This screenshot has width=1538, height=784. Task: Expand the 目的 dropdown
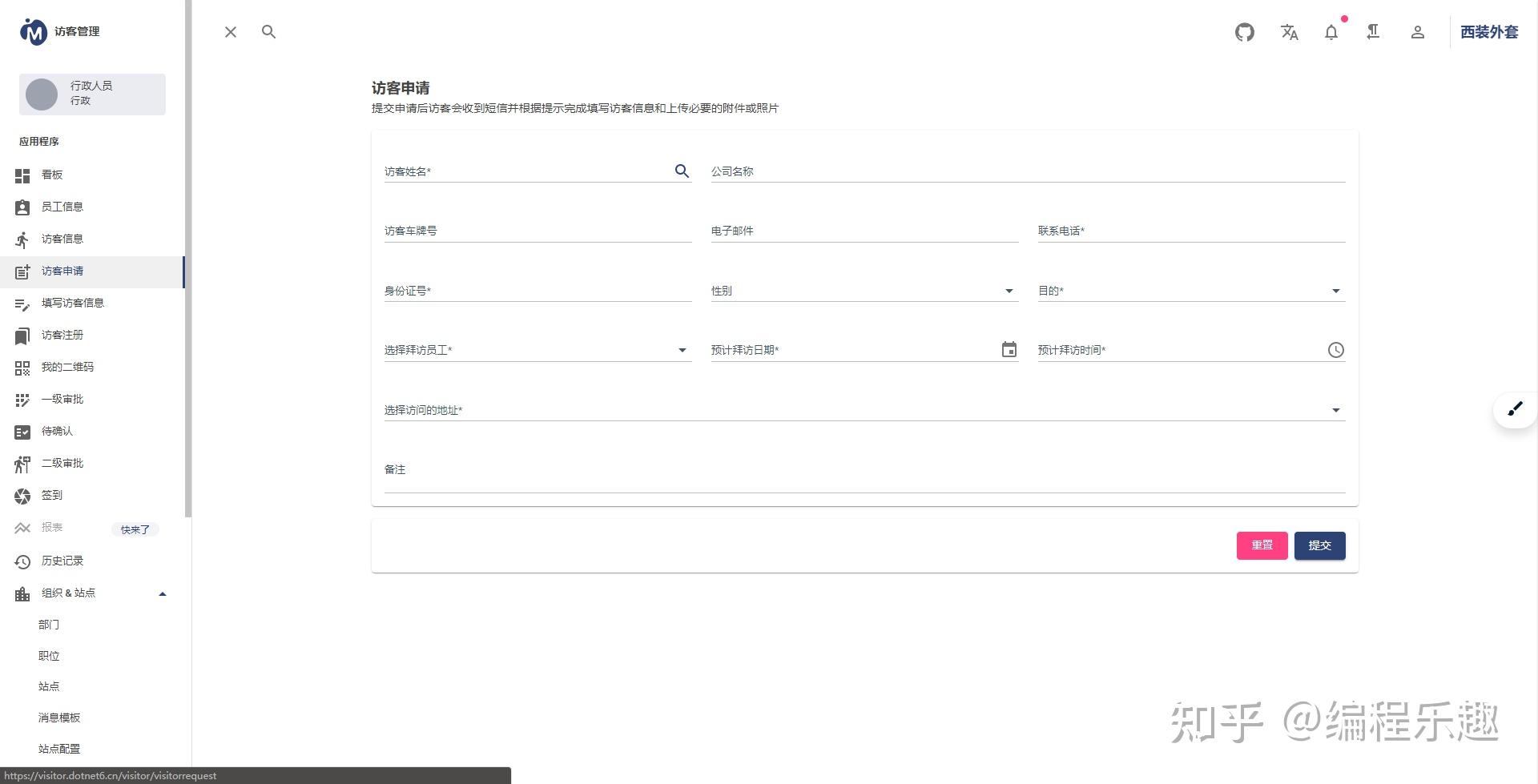pos(1191,291)
